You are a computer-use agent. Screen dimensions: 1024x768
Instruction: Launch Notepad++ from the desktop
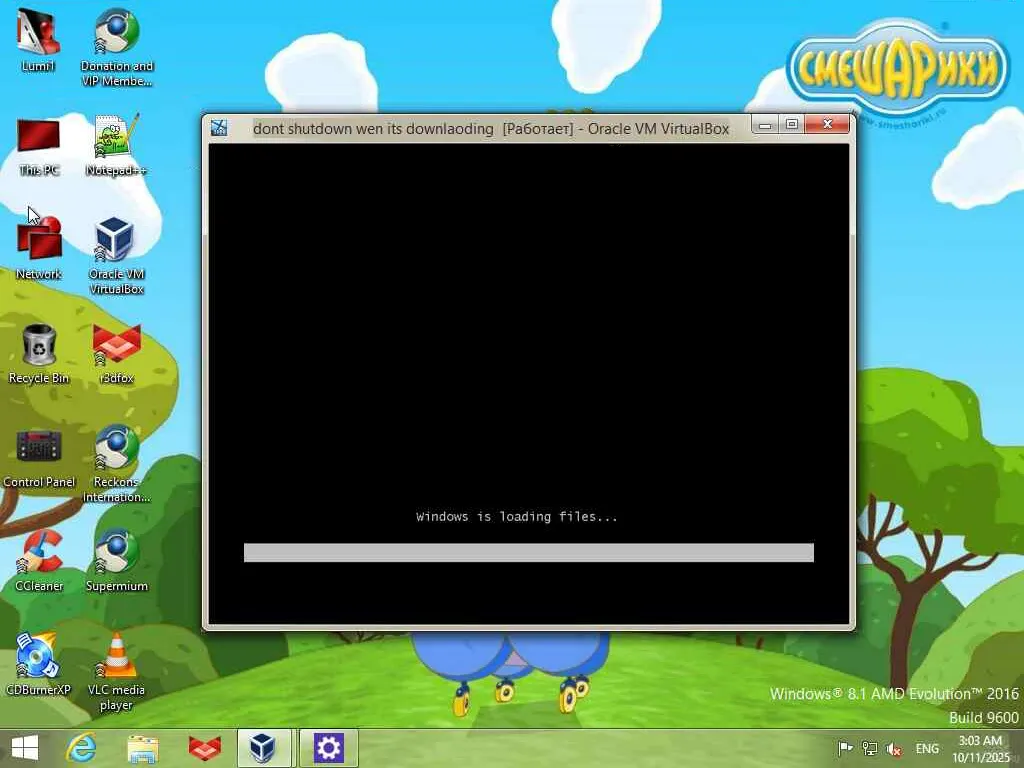116,145
